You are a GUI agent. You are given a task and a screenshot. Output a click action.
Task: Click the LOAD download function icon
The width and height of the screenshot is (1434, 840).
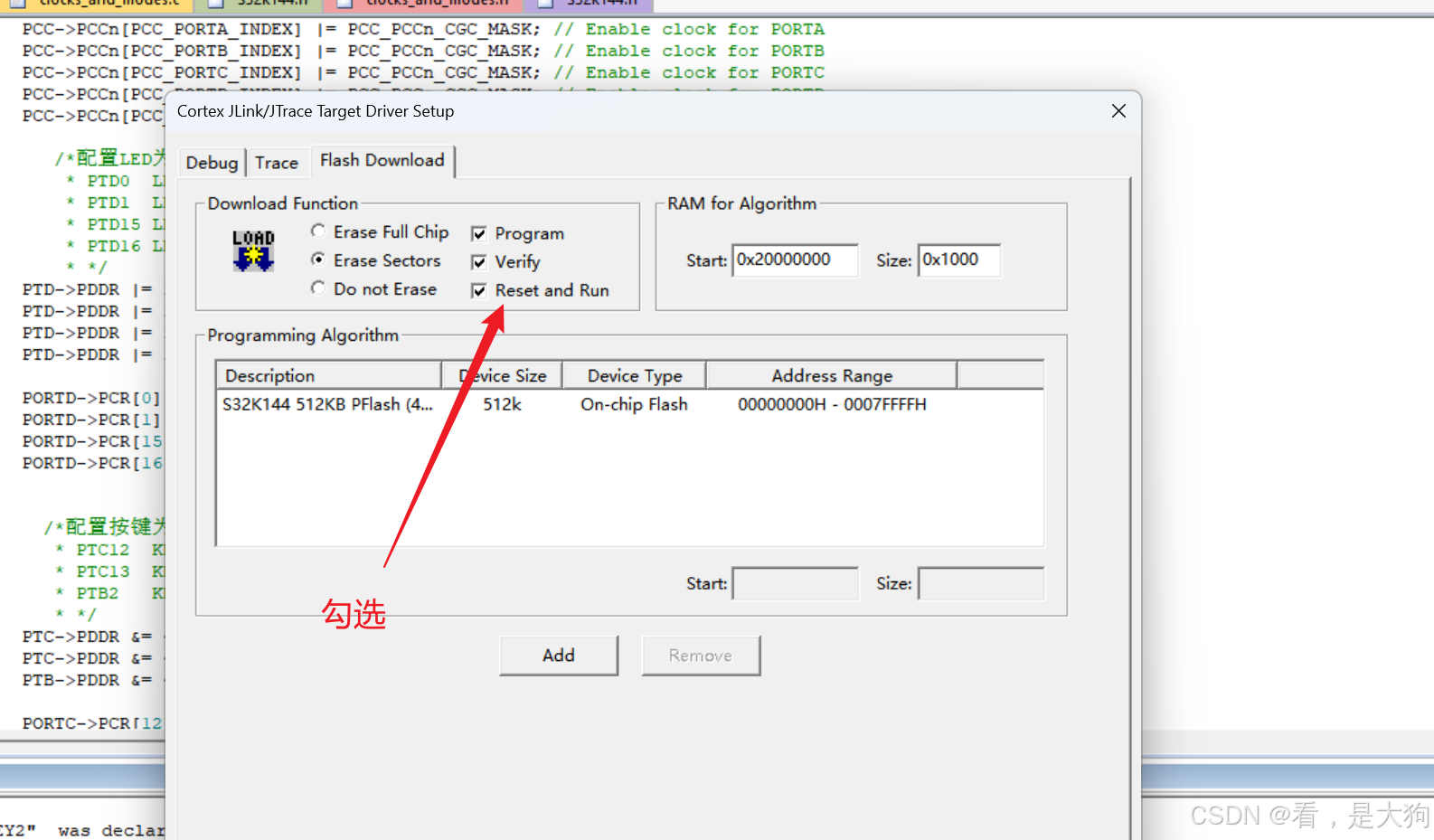point(253,250)
